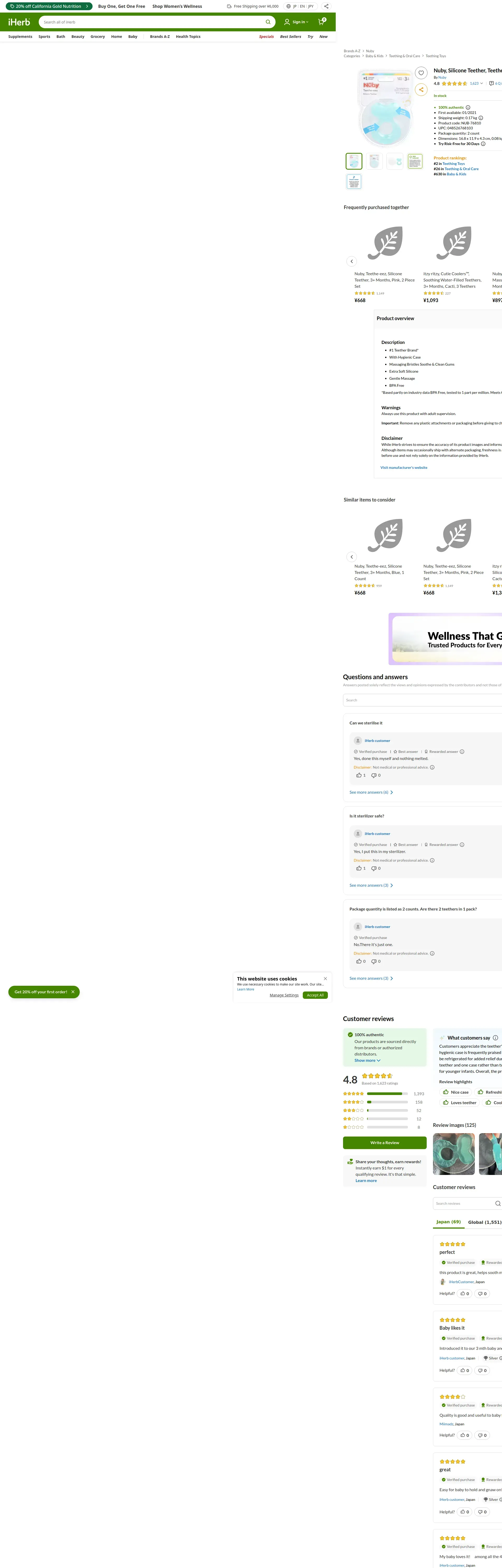
Task: Select the second product thumbnail image
Action: coord(375,161)
